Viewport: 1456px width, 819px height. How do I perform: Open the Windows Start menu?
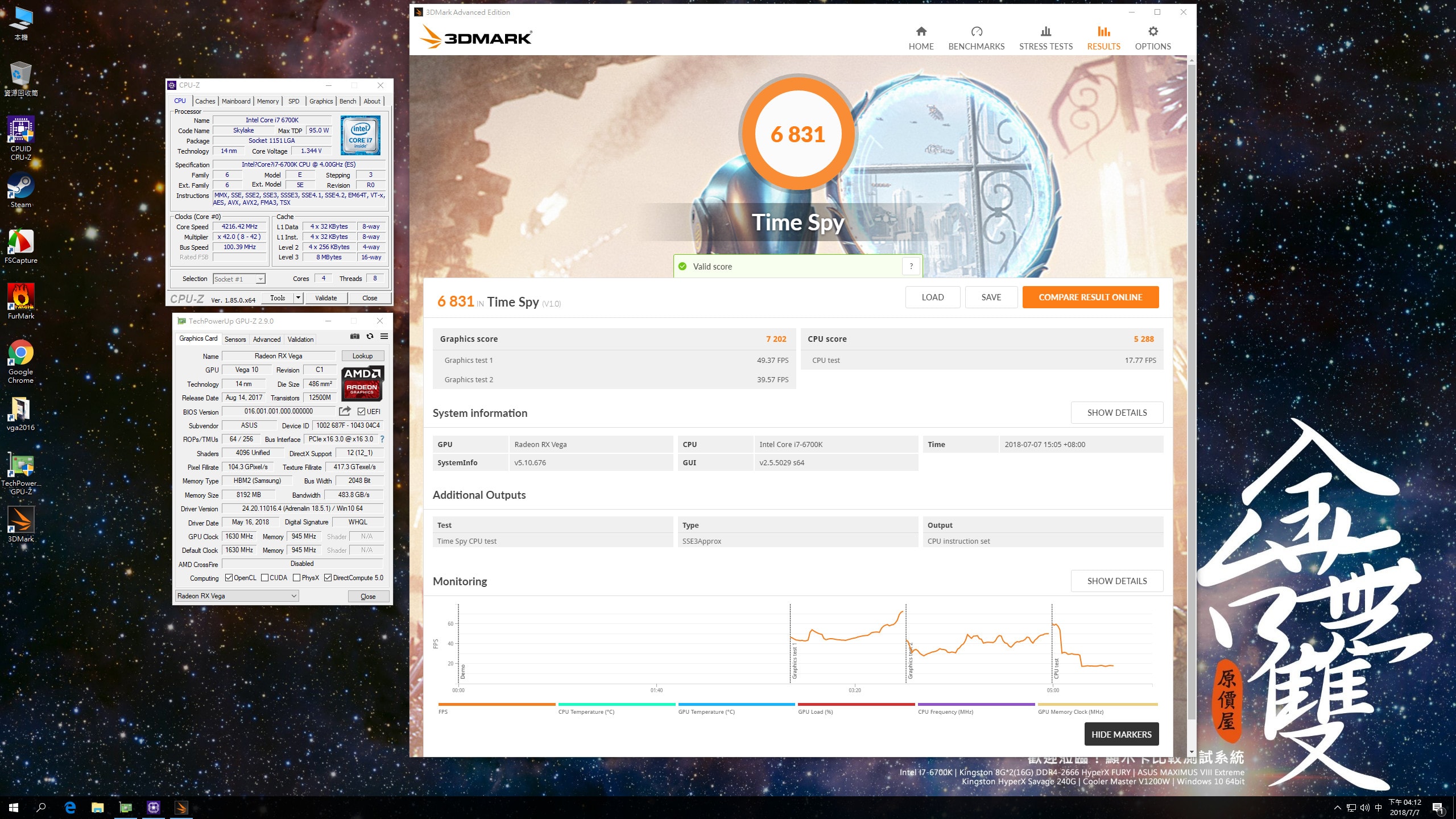coord(14,808)
